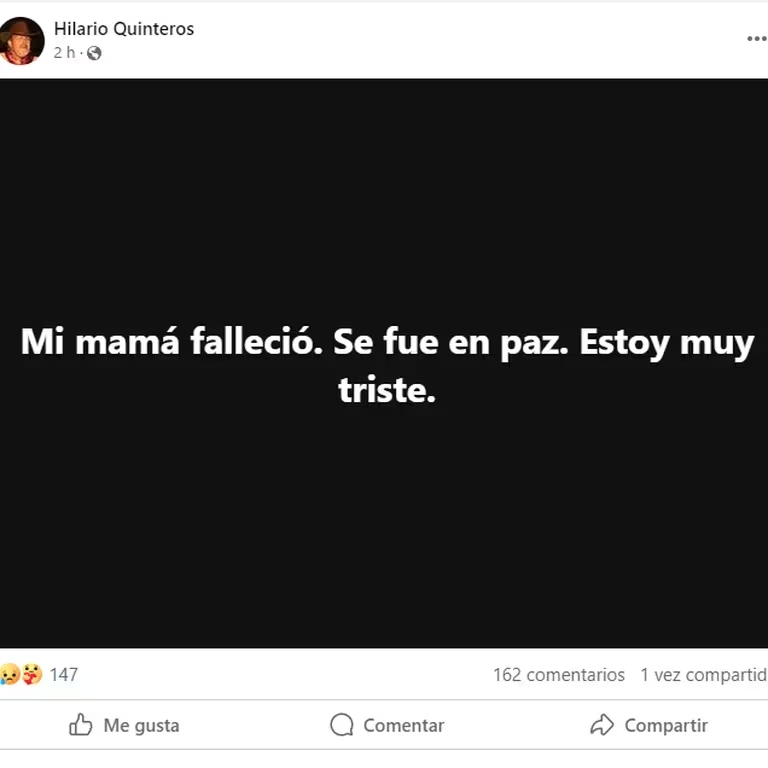Click the thumbs-up like icon

81,724
